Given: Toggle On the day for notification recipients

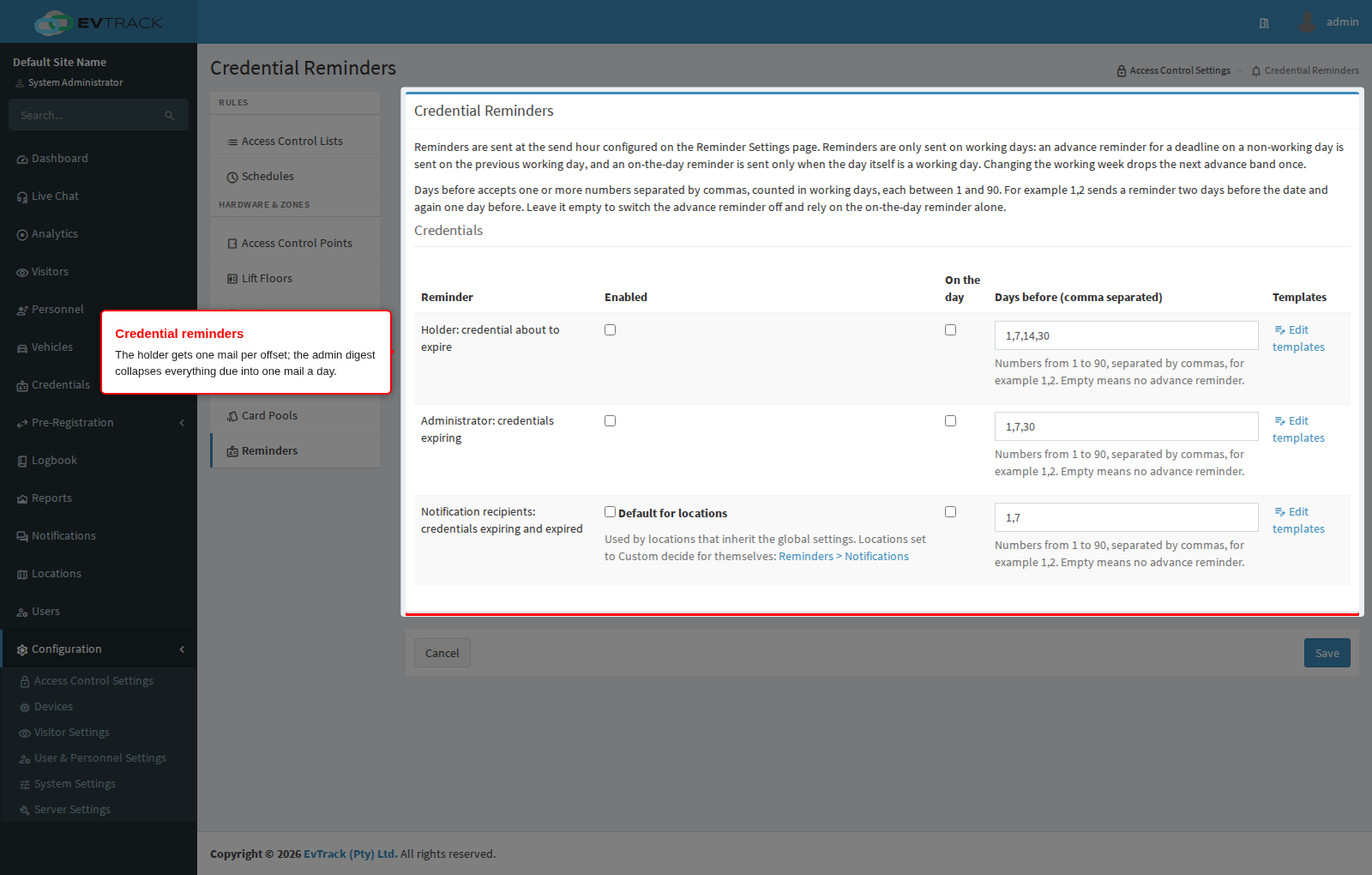Looking at the screenshot, I should tap(951, 512).
